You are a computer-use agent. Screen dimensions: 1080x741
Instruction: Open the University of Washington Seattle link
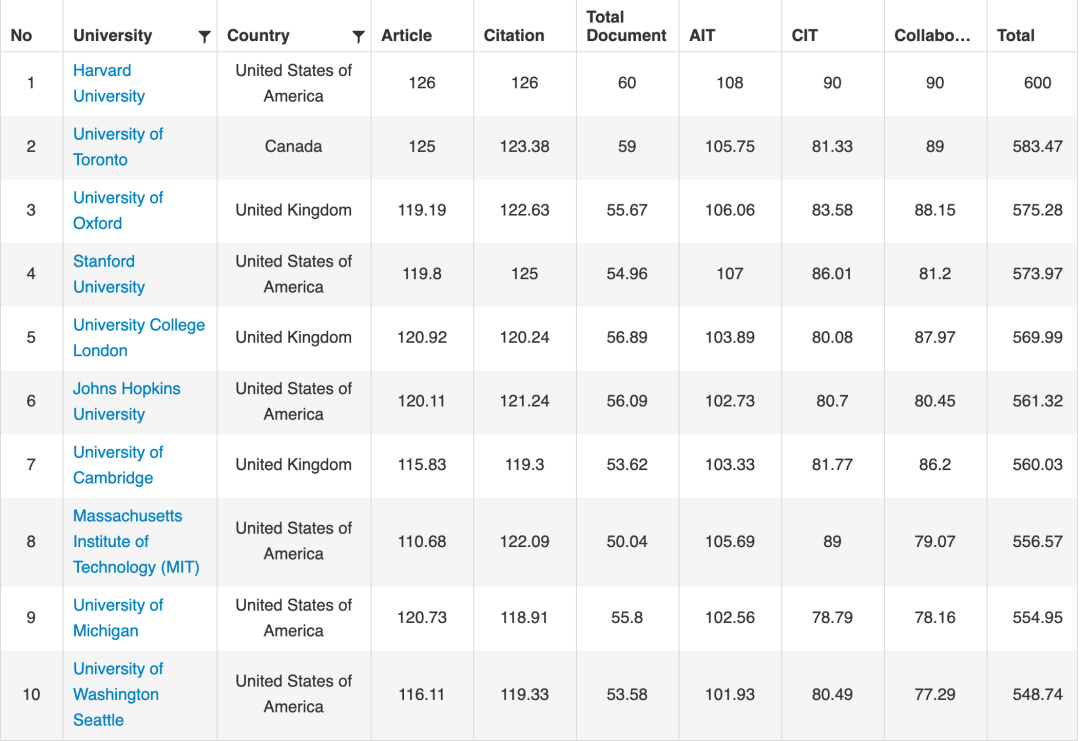(x=118, y=694)
